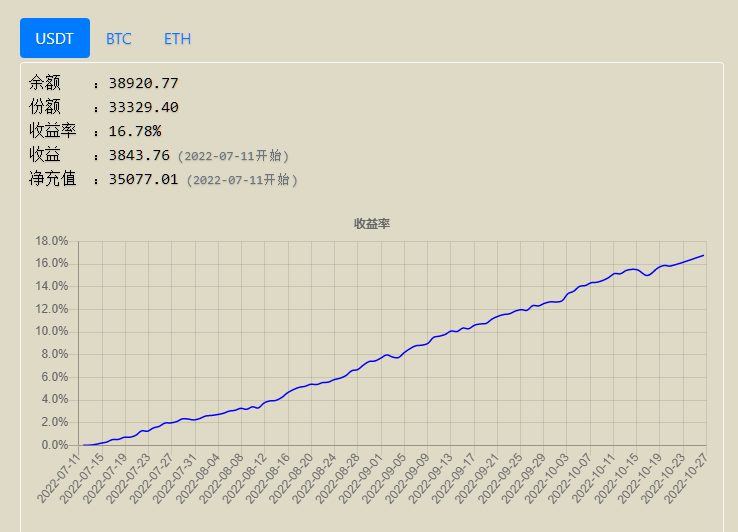
Task: Click the 4.0% y-axis label
Action: 55,399
